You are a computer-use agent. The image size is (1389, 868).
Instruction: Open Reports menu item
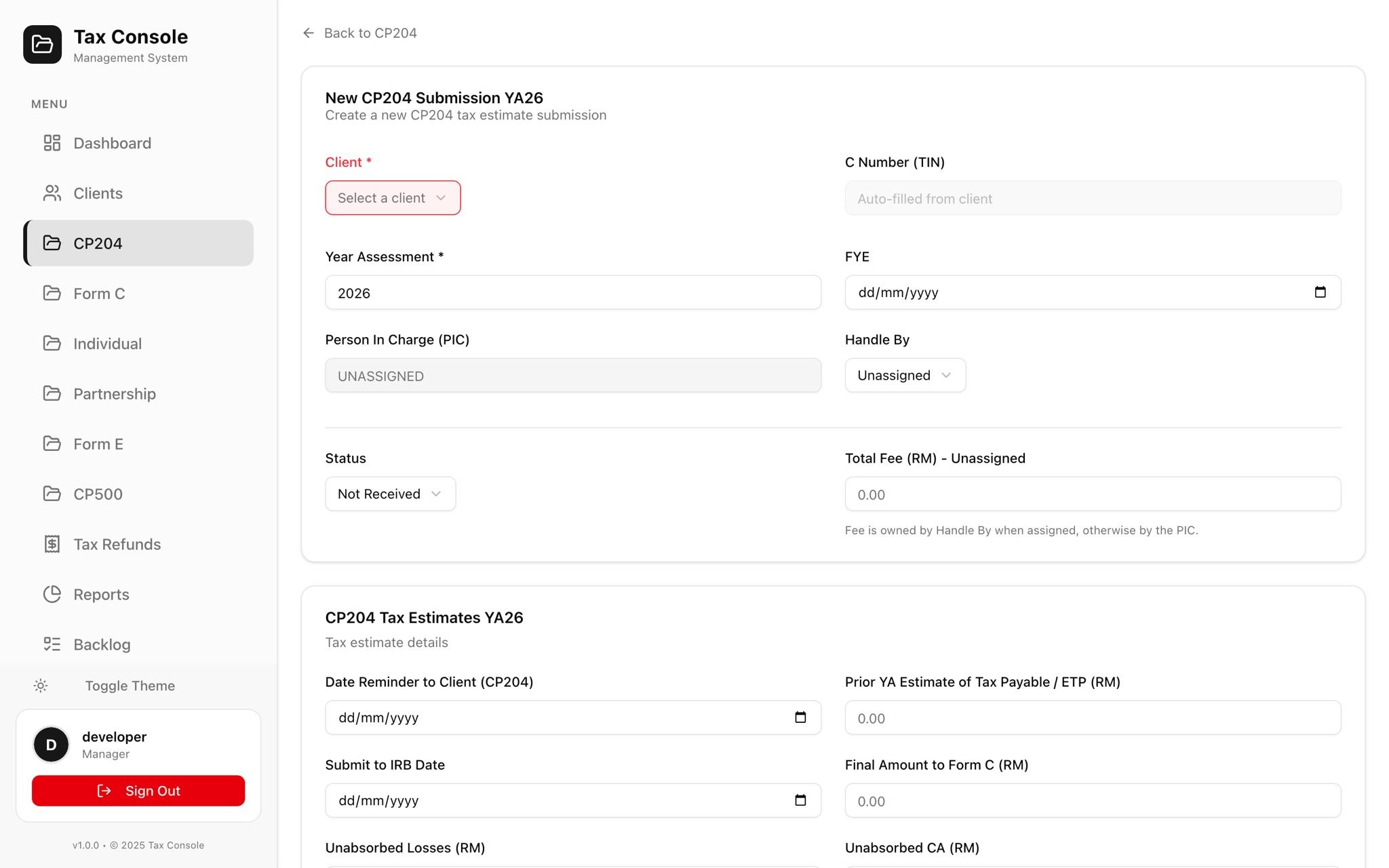138,594
